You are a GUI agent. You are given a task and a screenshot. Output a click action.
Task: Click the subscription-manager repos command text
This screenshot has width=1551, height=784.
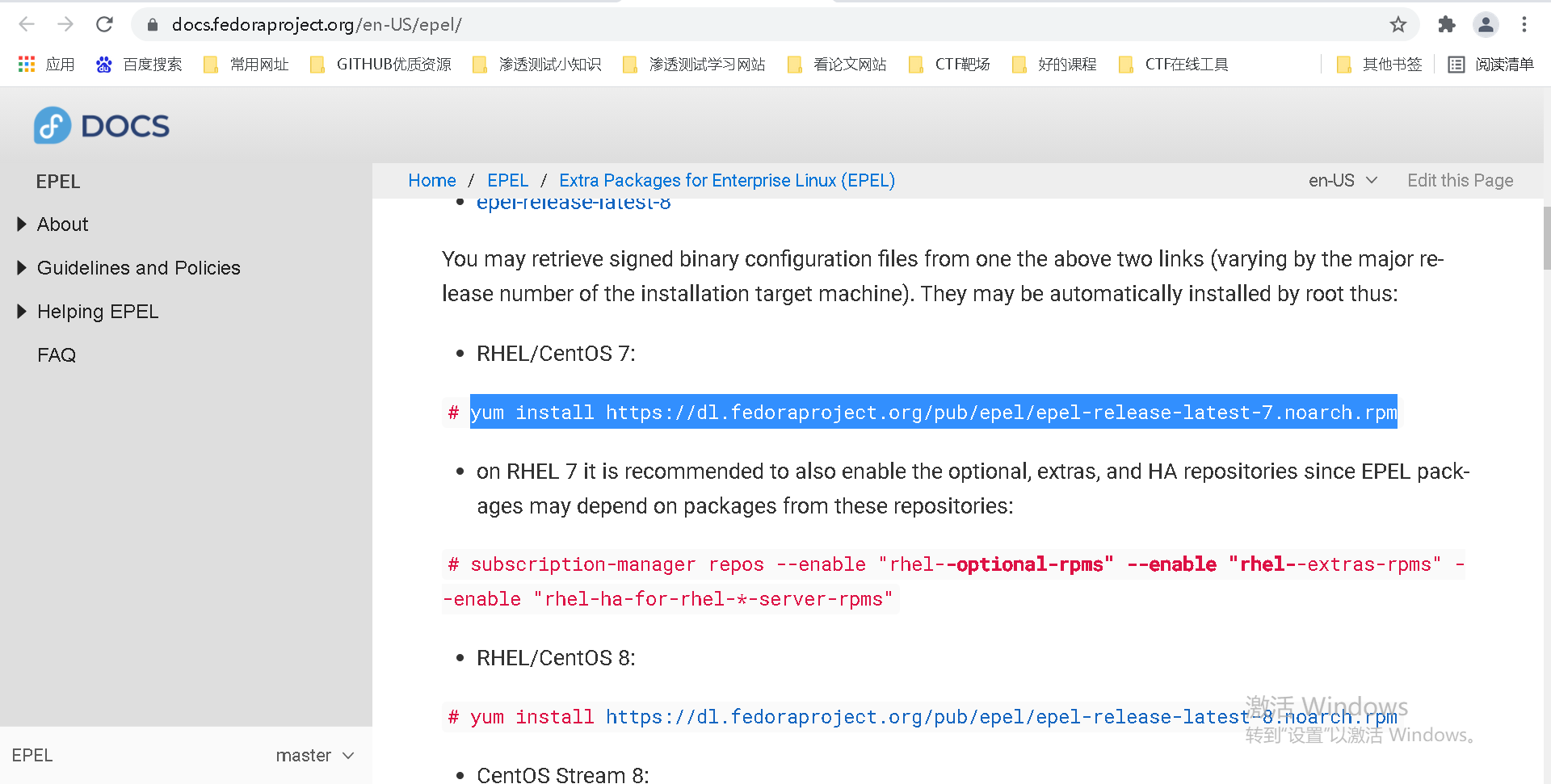[954, 581]
